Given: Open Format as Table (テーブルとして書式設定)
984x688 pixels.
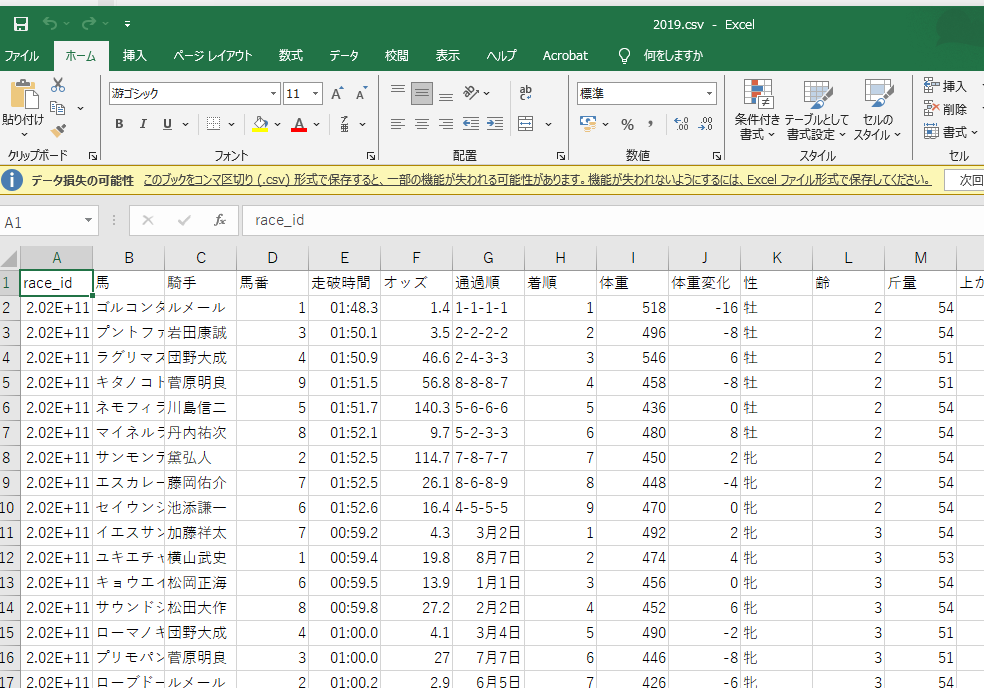Looking at the screenshot, I should point(816,110).
